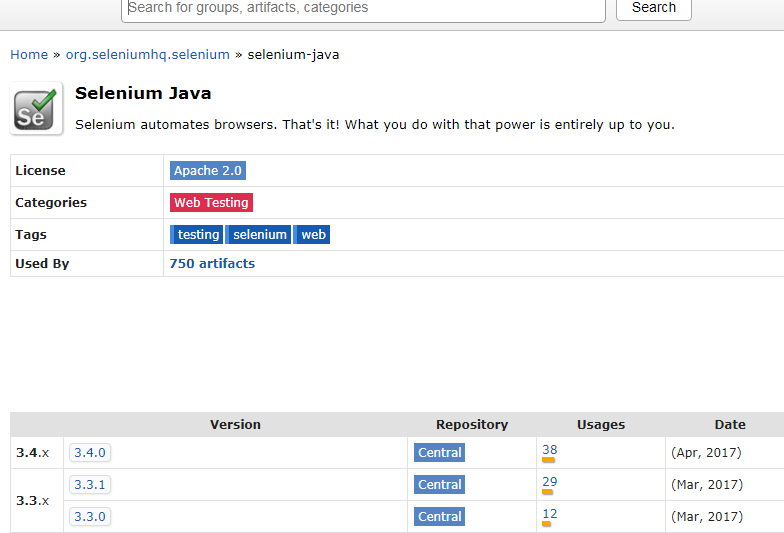Click Central repository badge for 3.3.0

pos(440,516)
